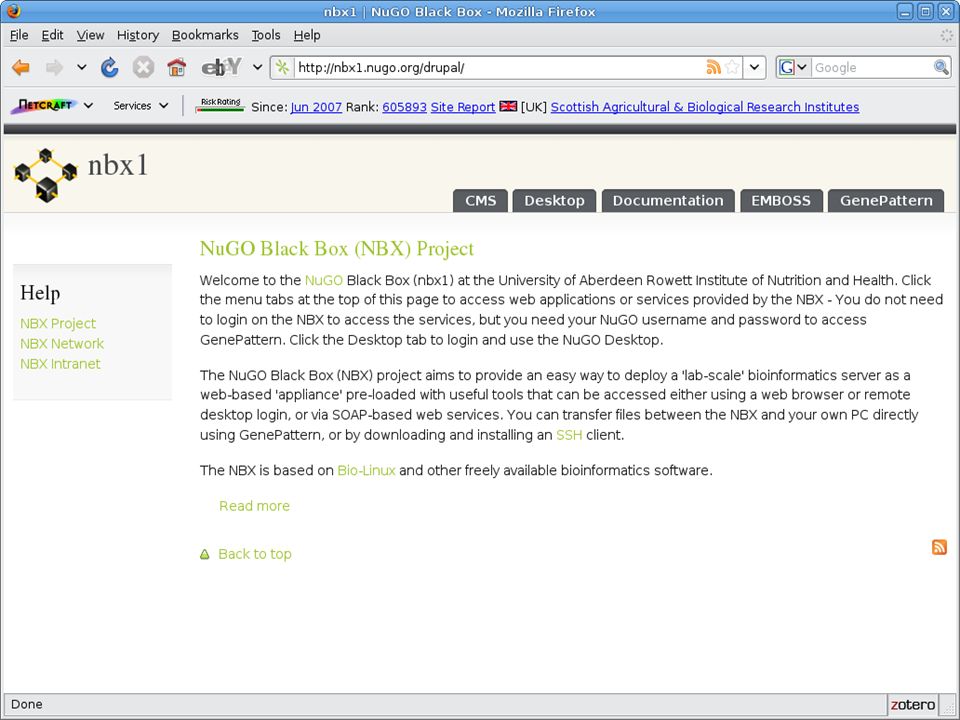The image size is (960, 720).
Task: Open the Jun 2007 link
Action: point(316,107)
